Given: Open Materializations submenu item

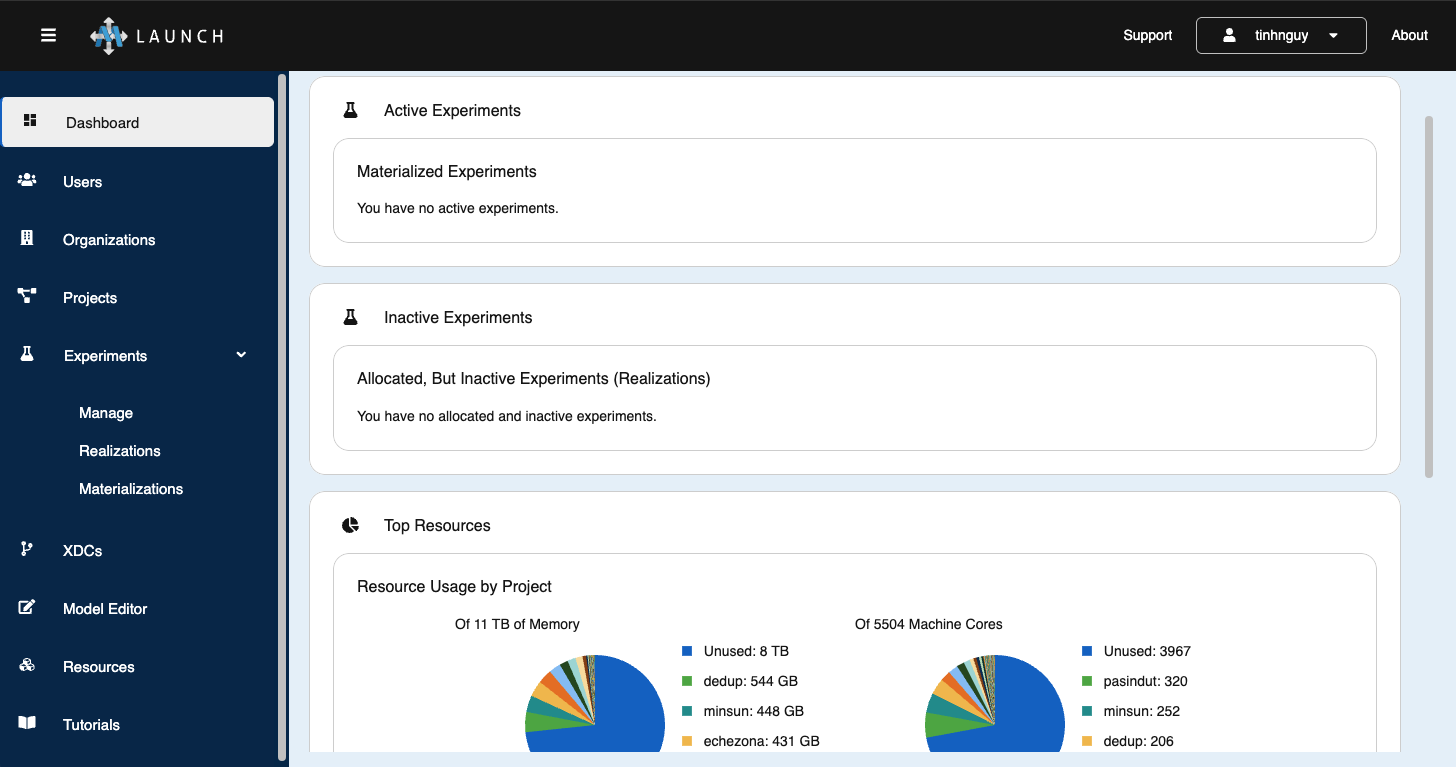Looking at the screenshot, I should pos(131,489).
